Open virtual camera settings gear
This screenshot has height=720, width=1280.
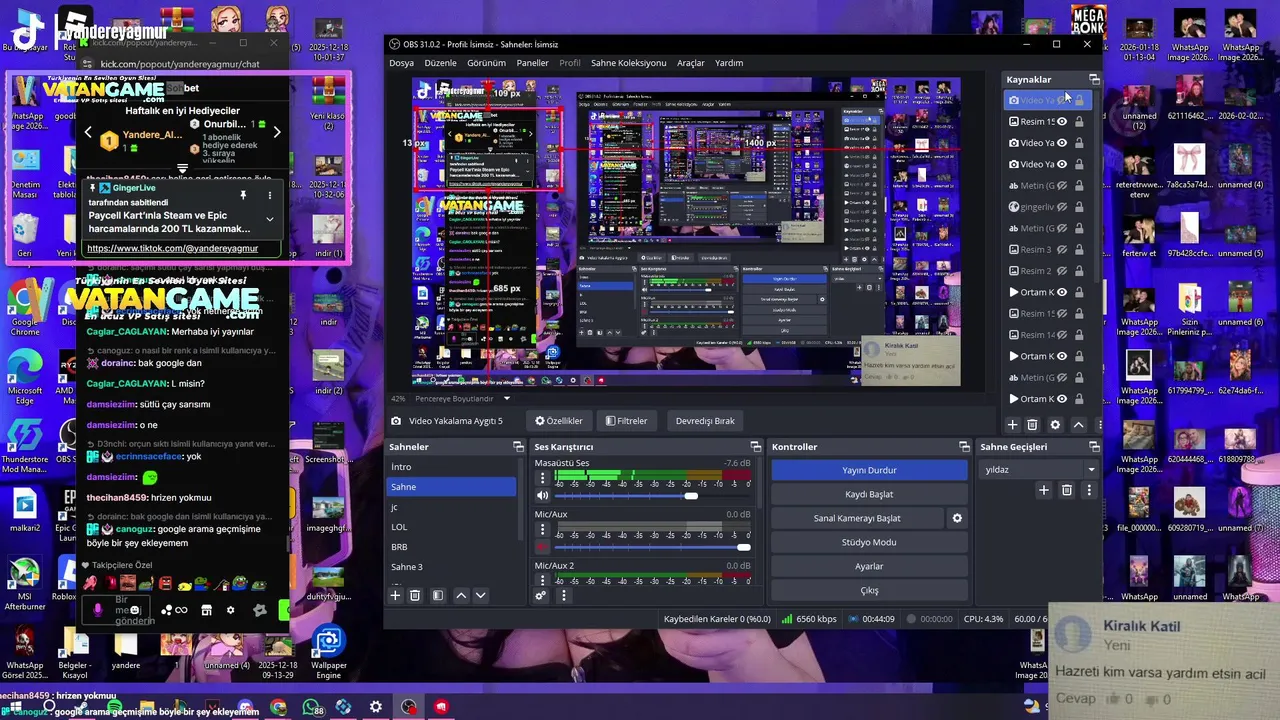(957, 518)
